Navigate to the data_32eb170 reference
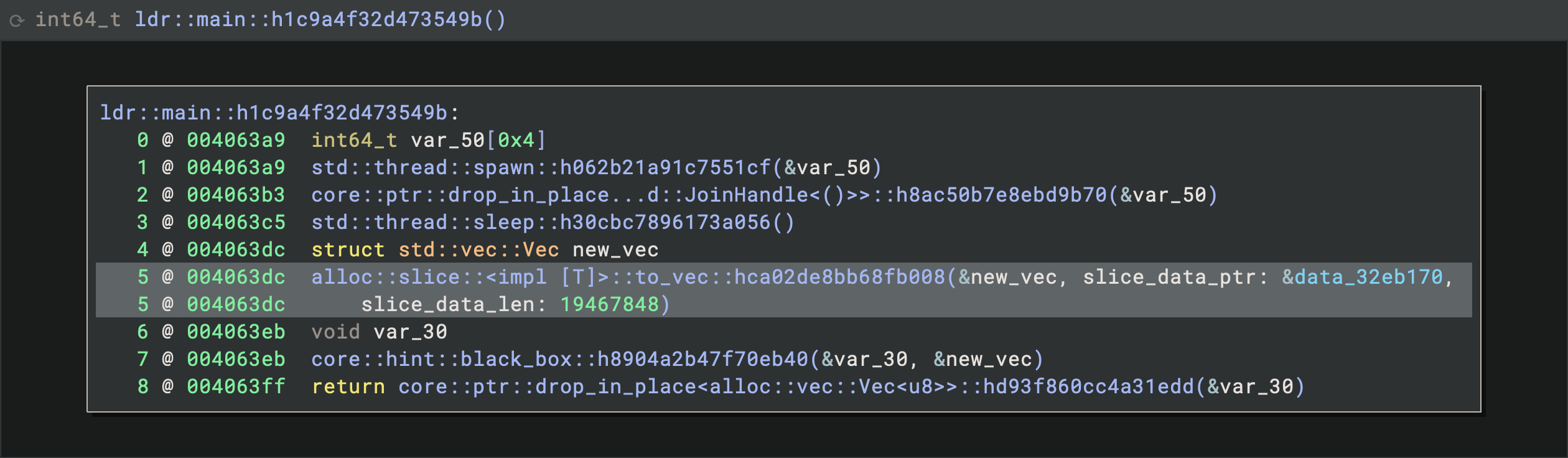Image resolution: width=1568 pixels, height=458 pixels. (1368, 277)
